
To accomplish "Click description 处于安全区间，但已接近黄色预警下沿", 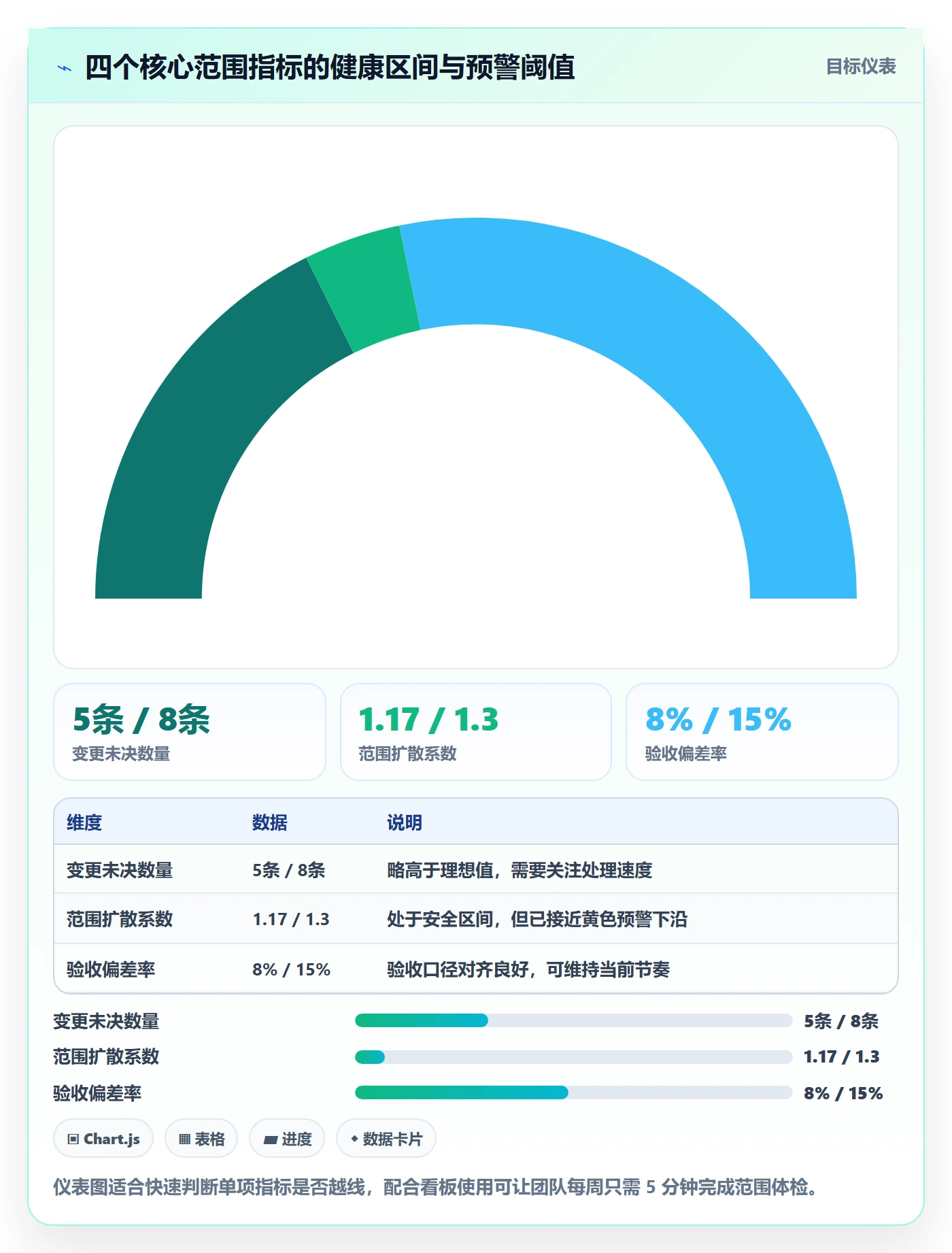I will tap(537, 919).
